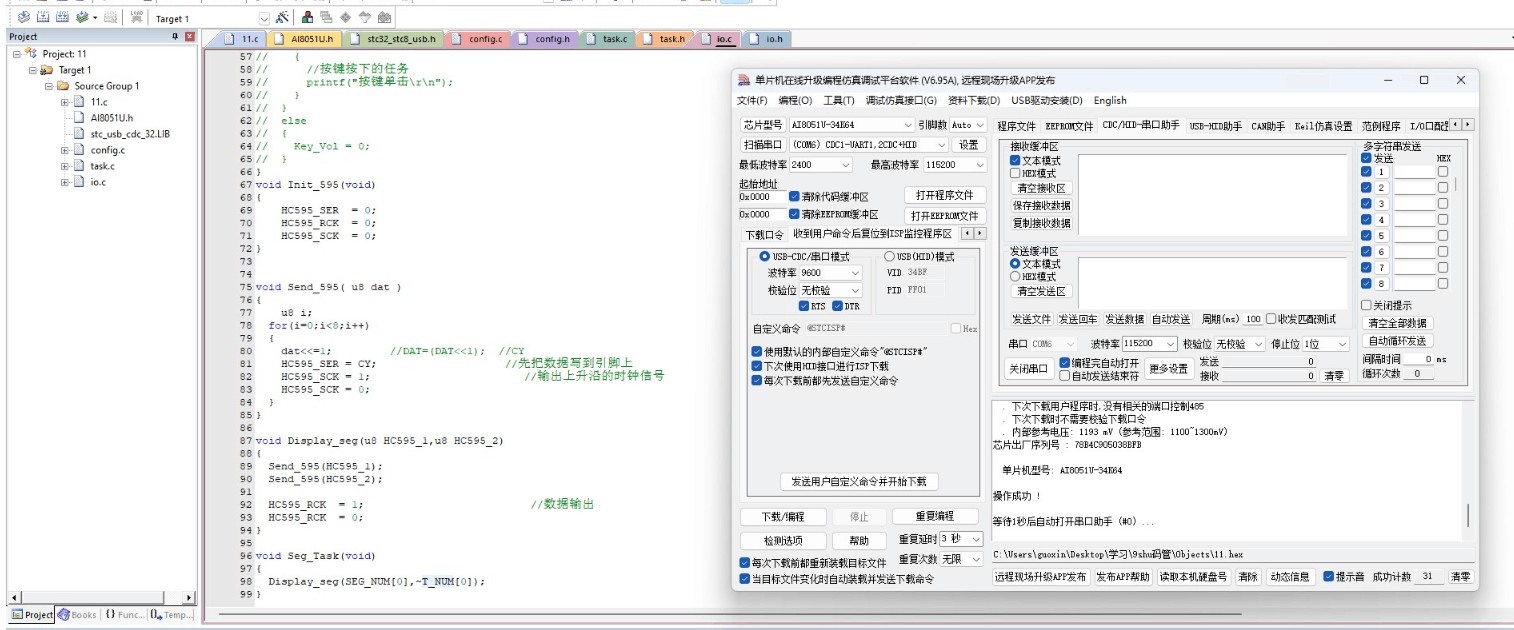Toggle the DTR checkbox
This screenshot has height=630, width=1514.
point(838,306)
